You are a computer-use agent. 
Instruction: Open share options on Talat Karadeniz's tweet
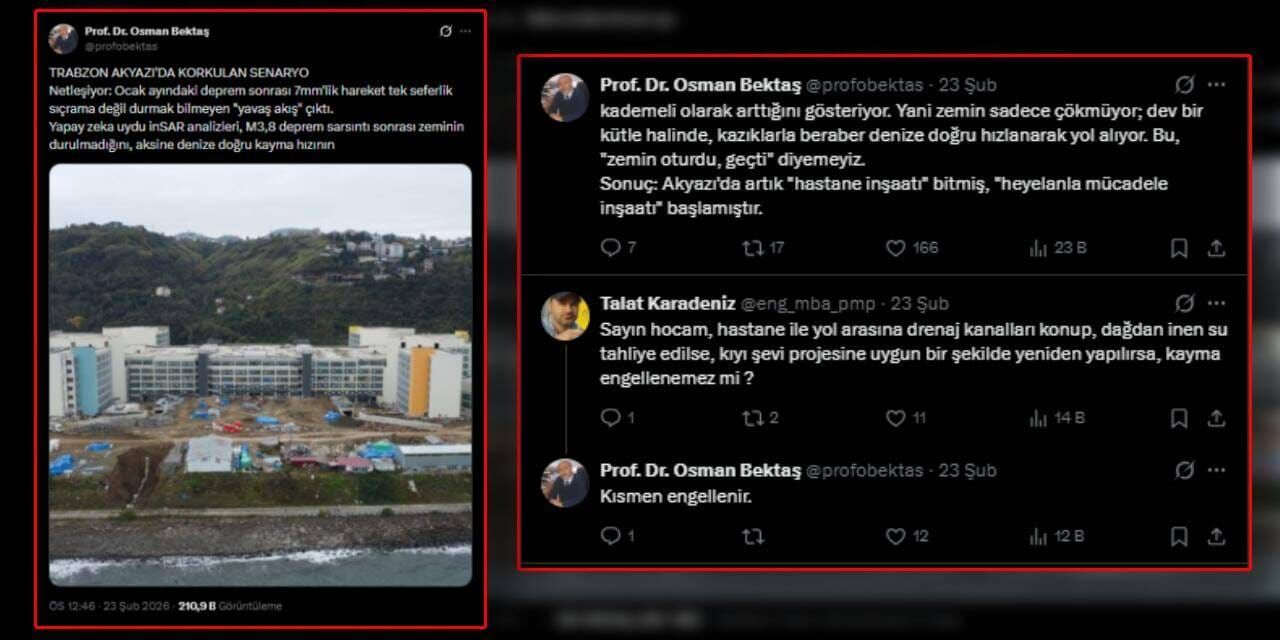[1216, 418]
